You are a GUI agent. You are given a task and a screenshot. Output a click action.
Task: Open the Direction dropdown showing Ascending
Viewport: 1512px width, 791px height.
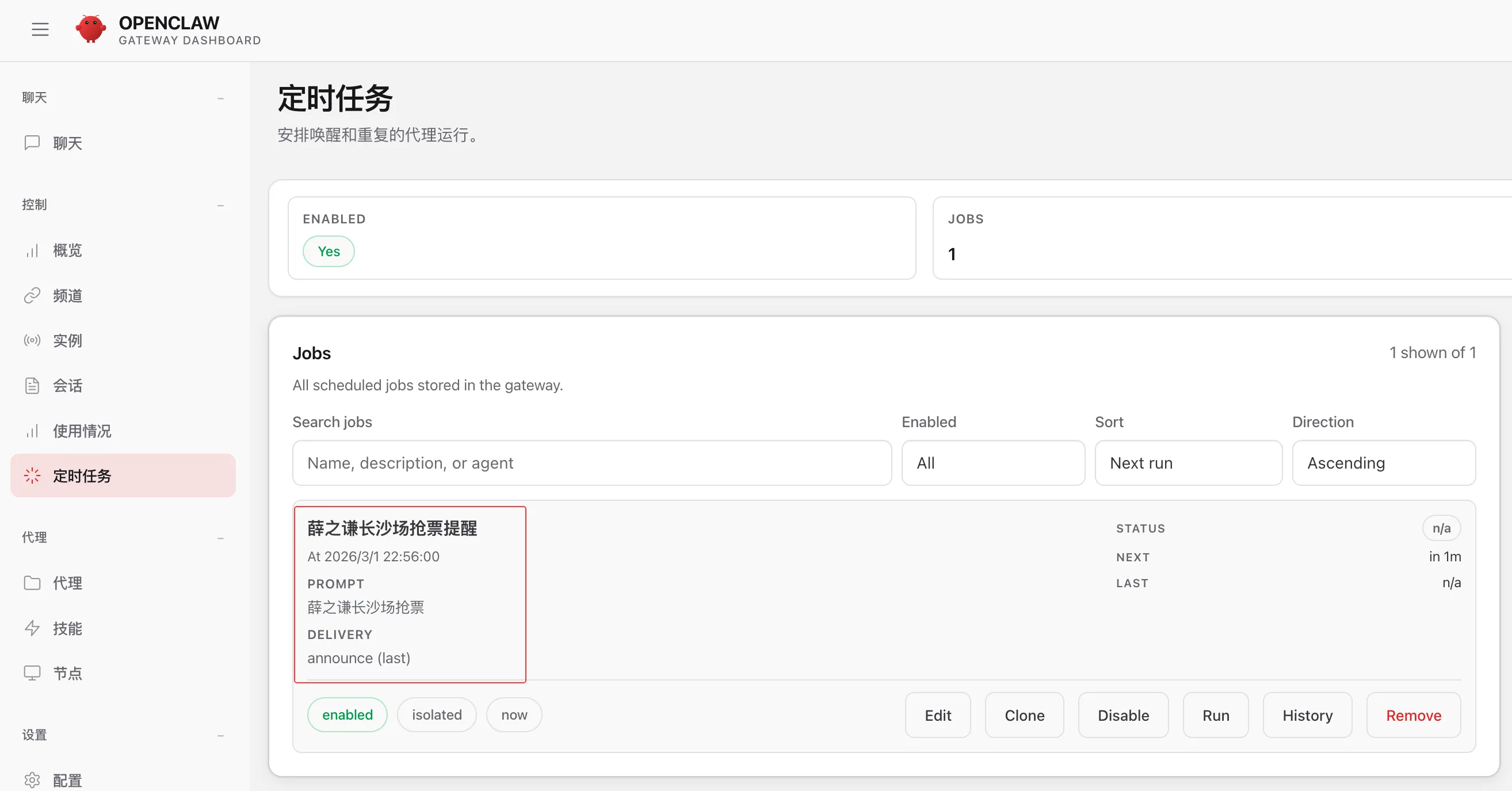click(x=1384, y=463)
